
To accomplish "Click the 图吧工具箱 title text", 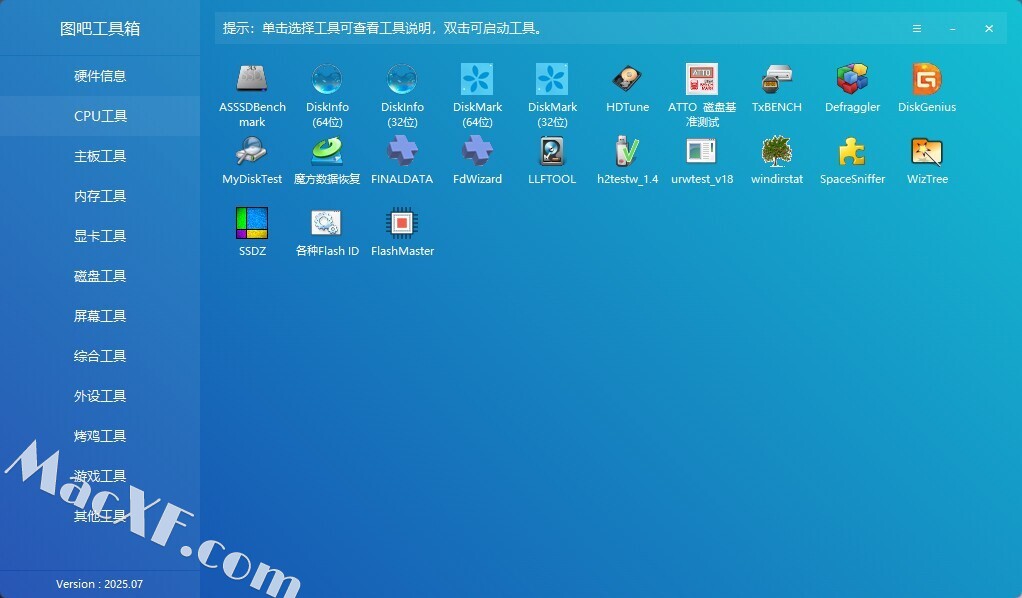I will [x=100, y=29].
